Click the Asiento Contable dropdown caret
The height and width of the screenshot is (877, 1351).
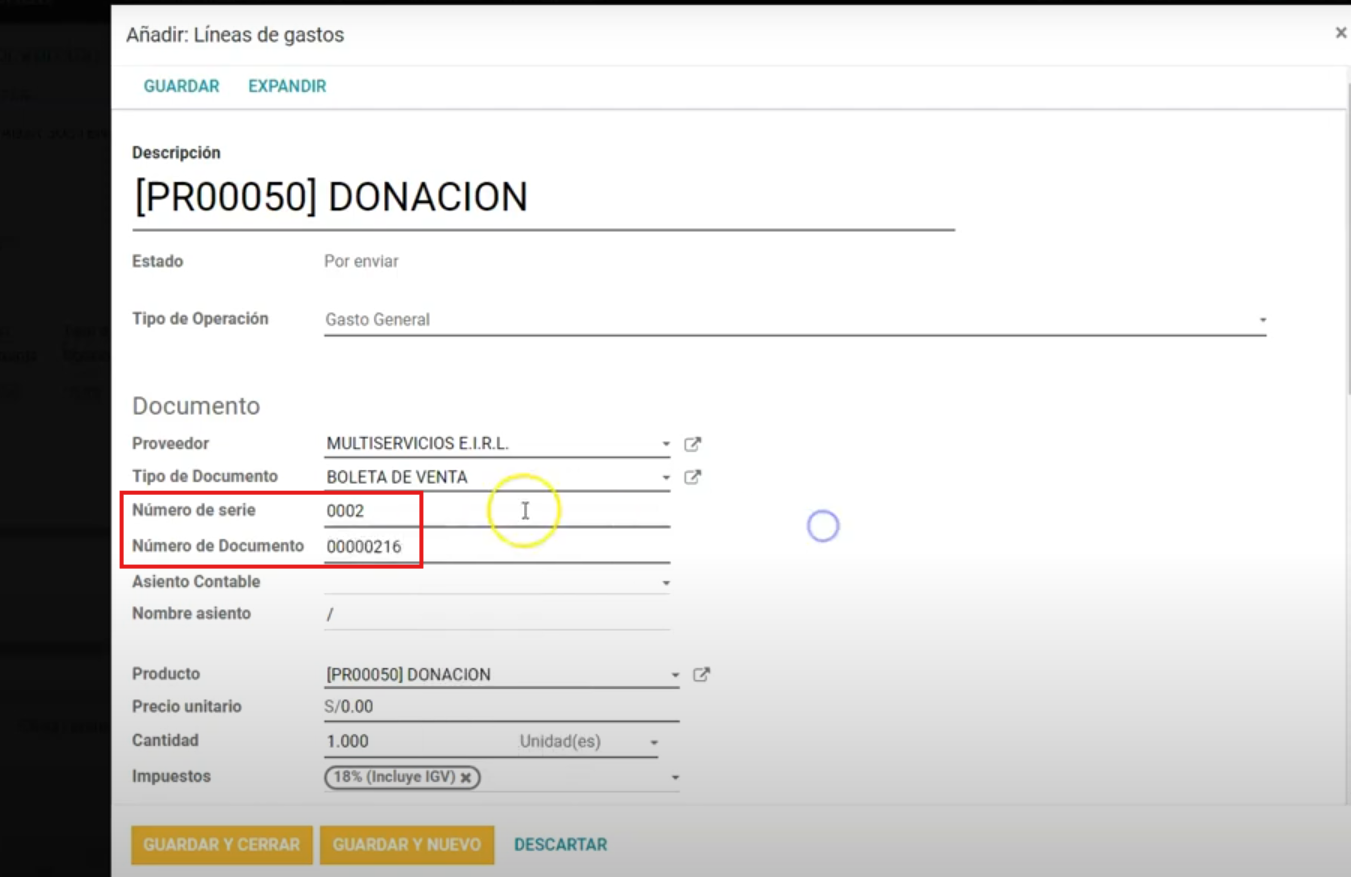click(x=667, y=581)
